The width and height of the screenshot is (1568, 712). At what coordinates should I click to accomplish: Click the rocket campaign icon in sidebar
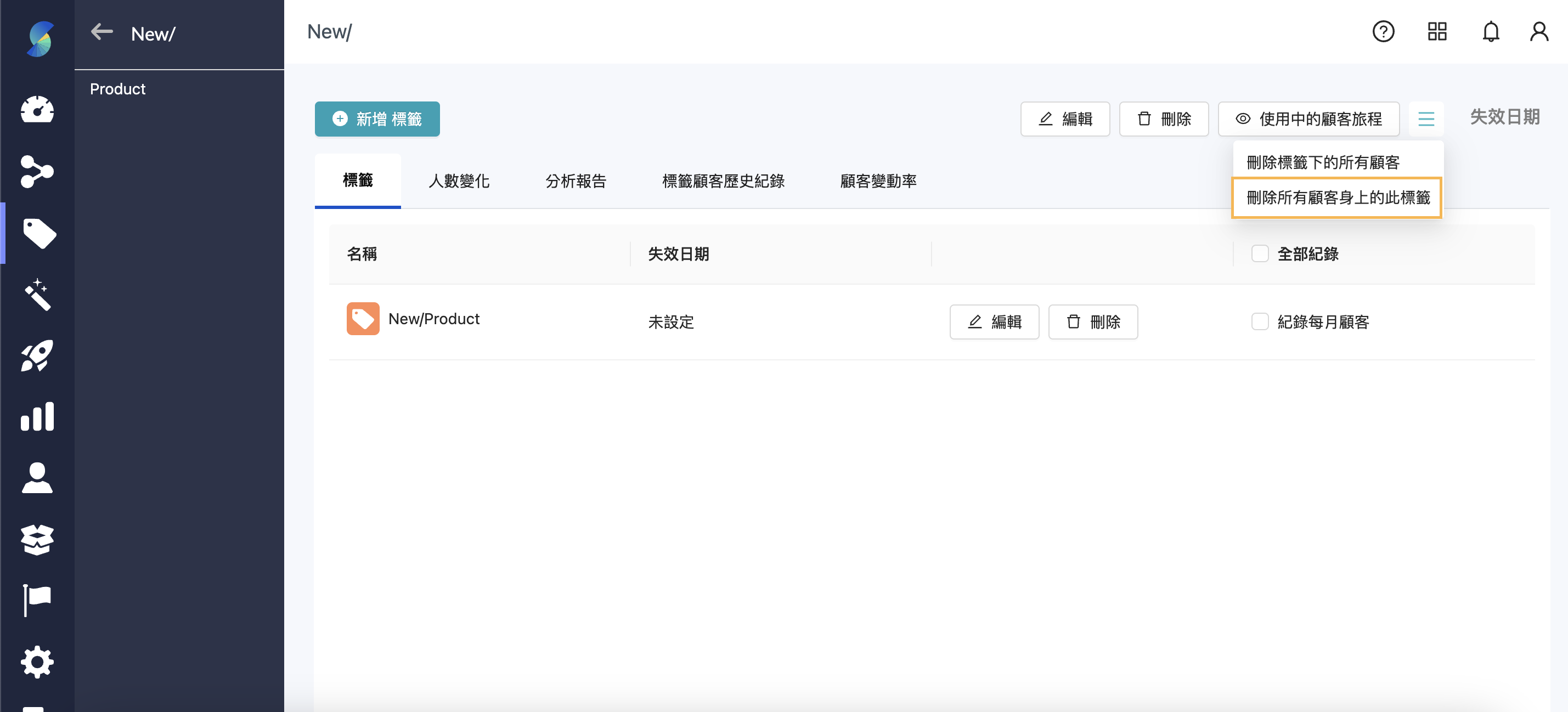pyautogui.click(x=38, y=356)
